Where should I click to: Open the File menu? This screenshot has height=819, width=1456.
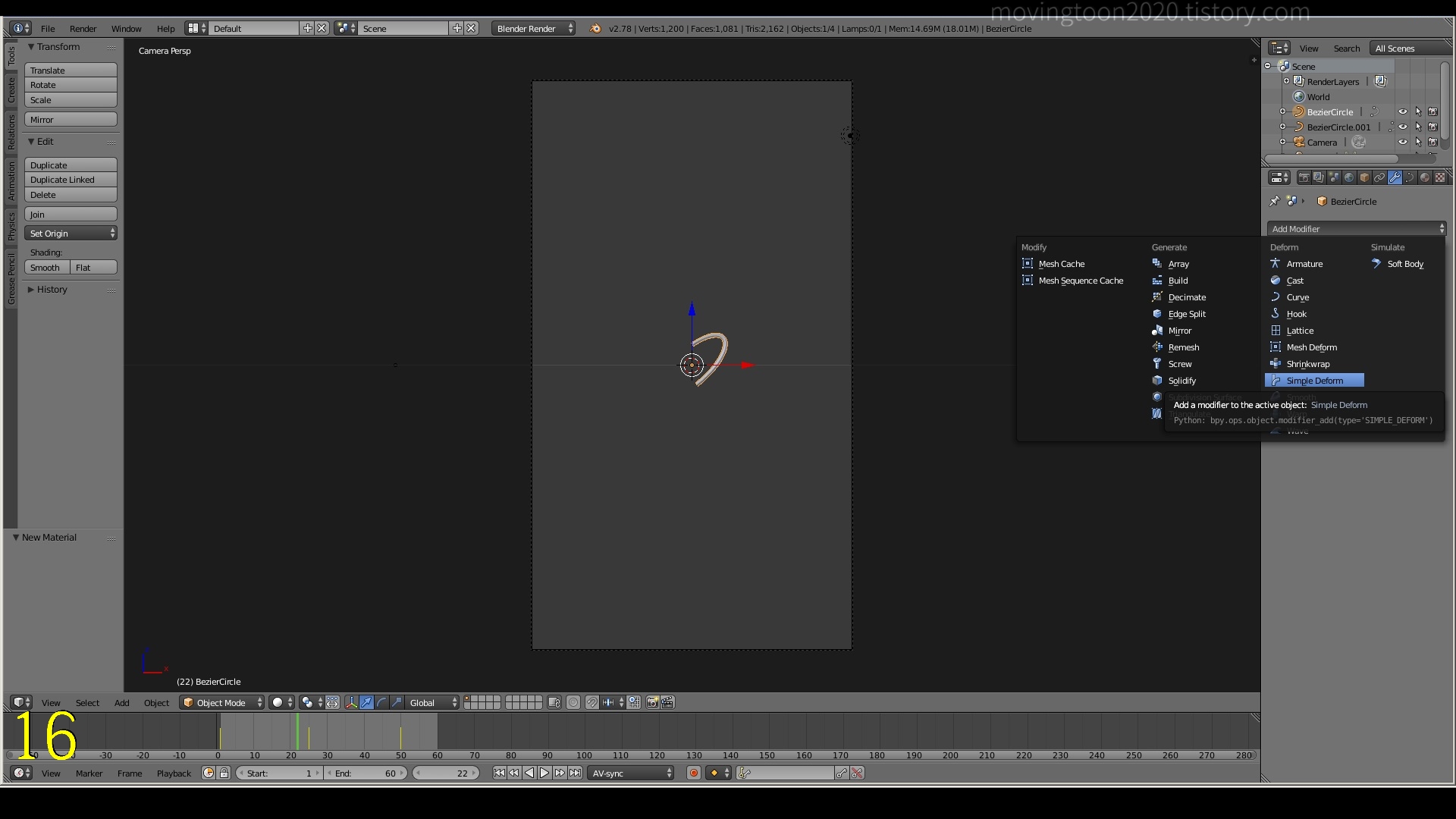point(48,28)
